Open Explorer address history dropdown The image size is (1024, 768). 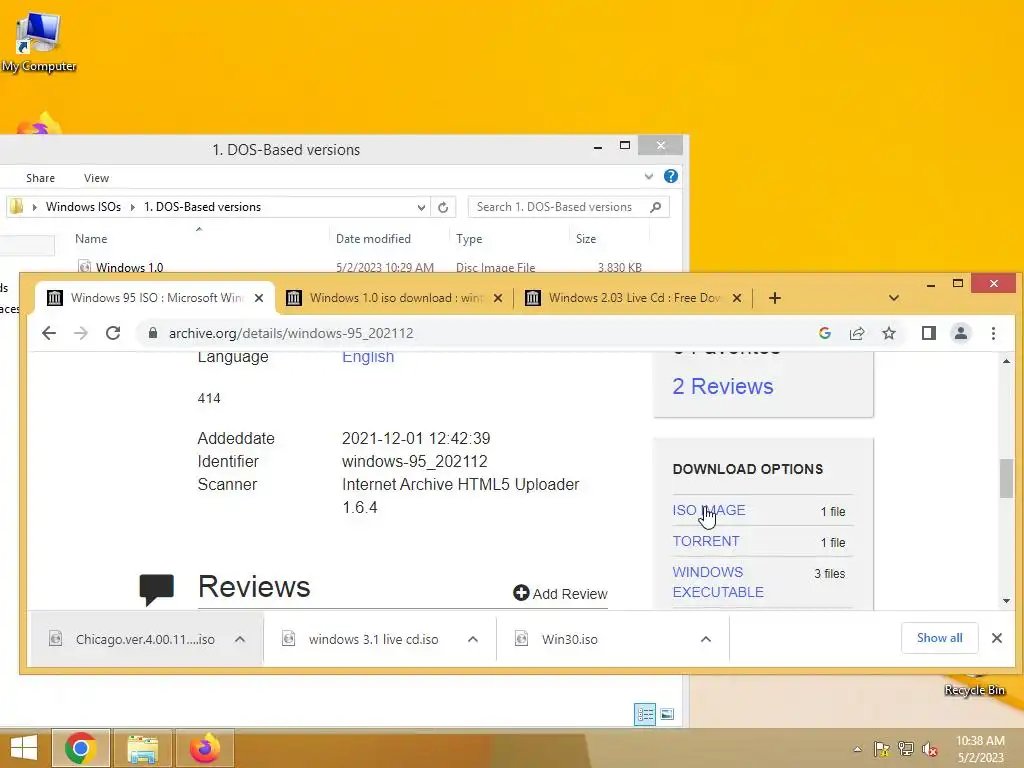(x=421, y=207)
